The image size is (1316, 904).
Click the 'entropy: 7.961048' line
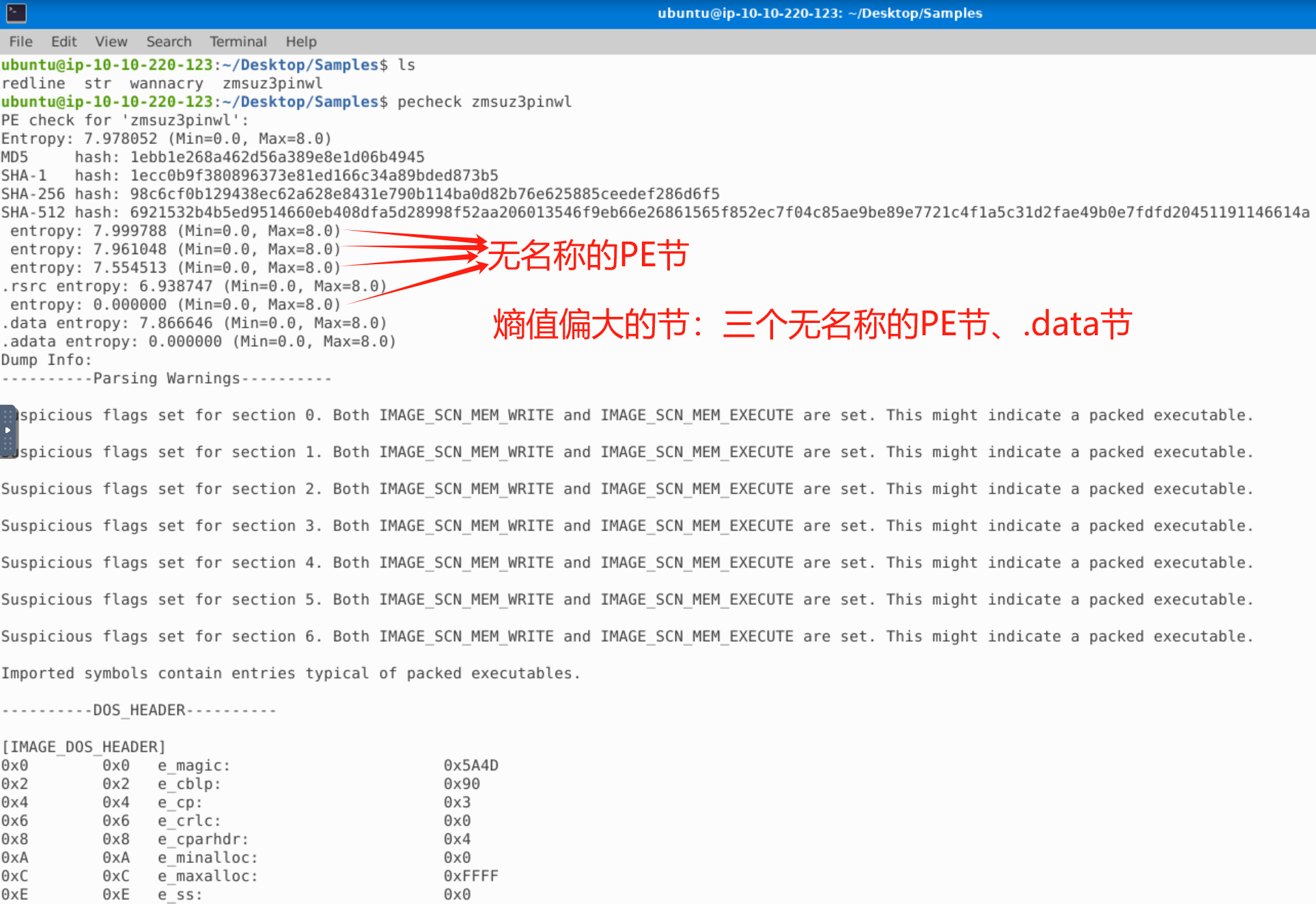click(x=176, y=249)
